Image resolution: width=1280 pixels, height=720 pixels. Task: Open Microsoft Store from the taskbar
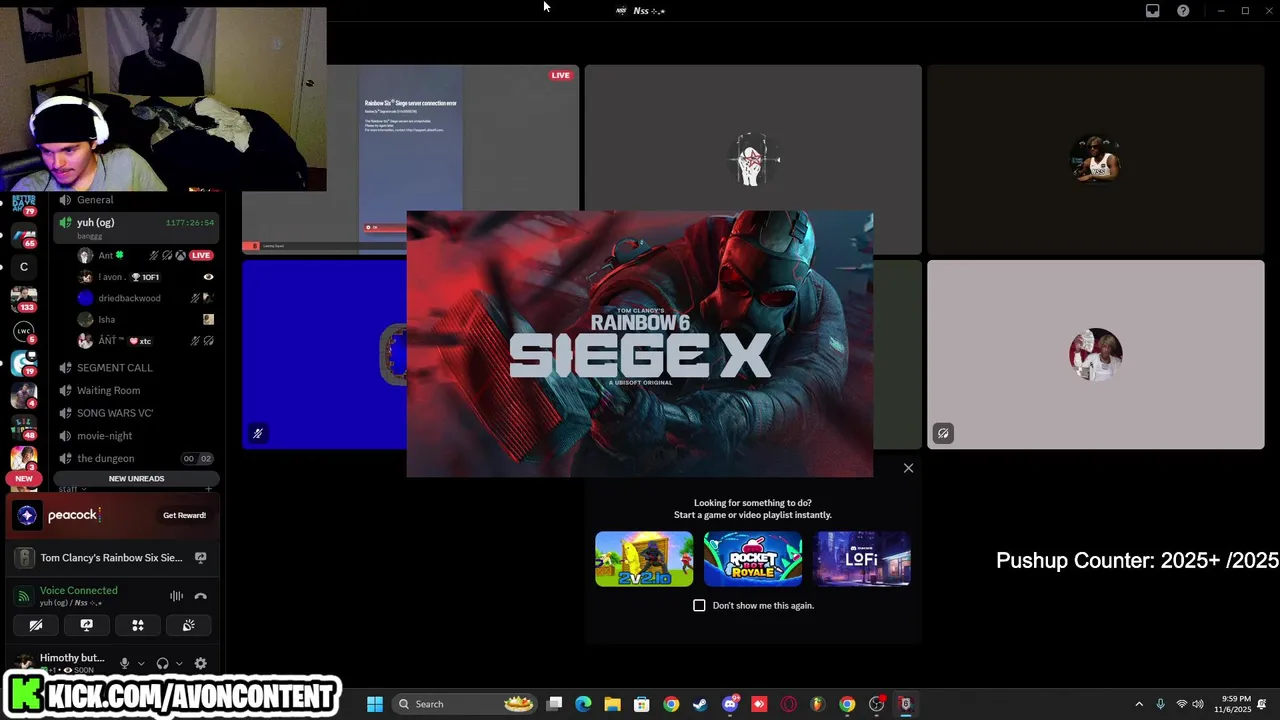(642, 704)
